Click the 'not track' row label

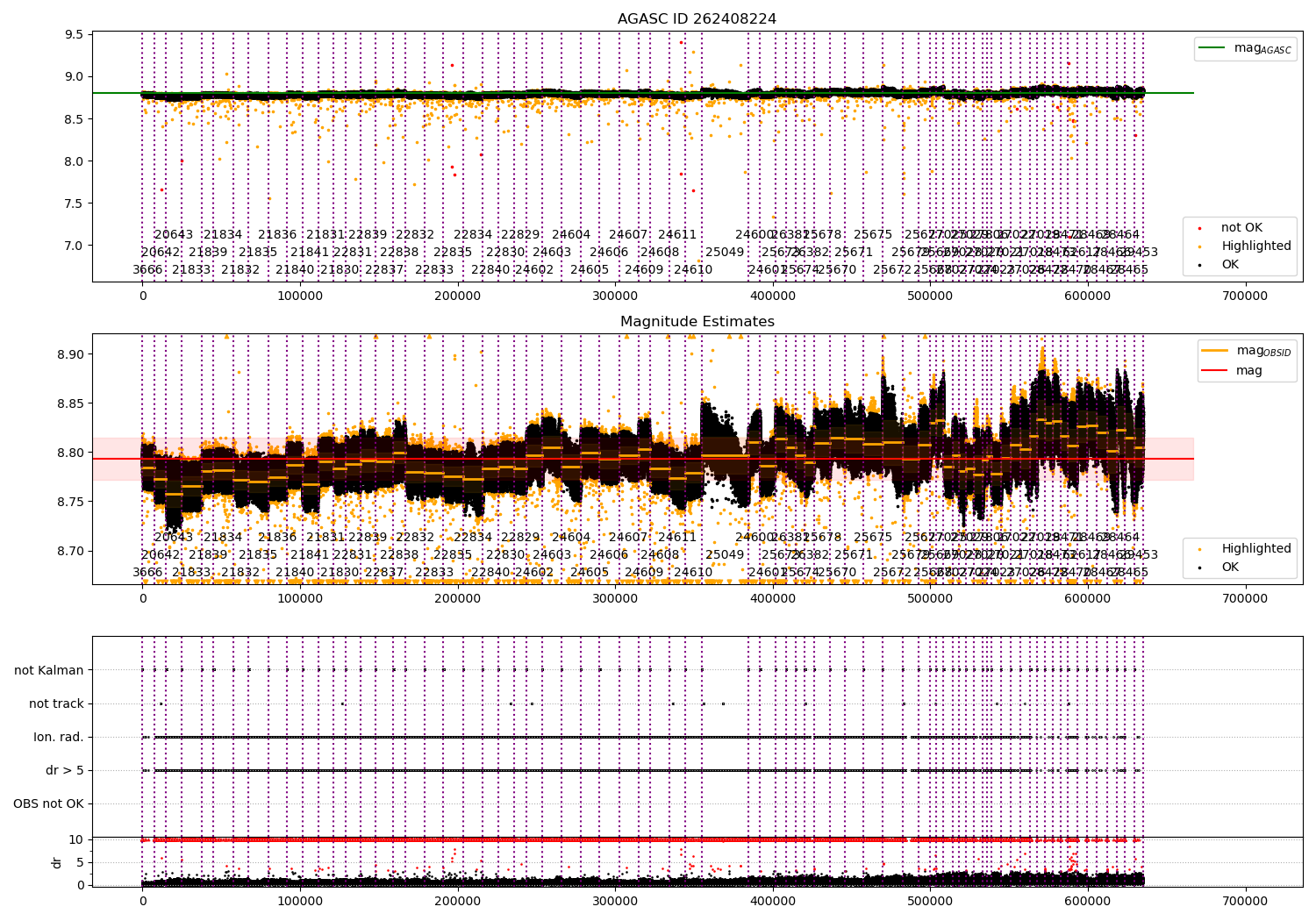pos(56,704)
